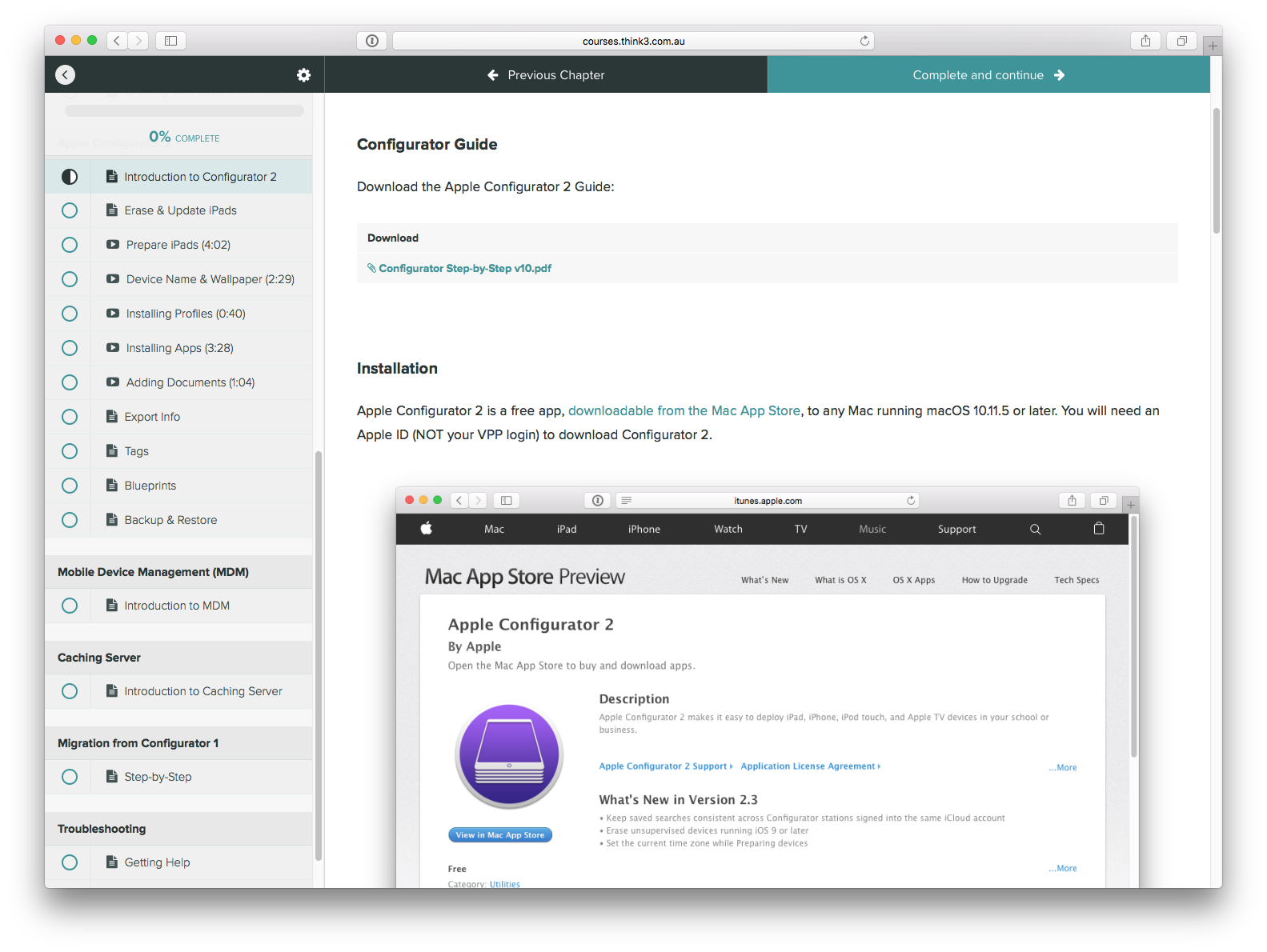Viewport: 1267px width, 952px height.
Task: Click the paperclip attachment icon by PDF
Action: tap(371, 268)
